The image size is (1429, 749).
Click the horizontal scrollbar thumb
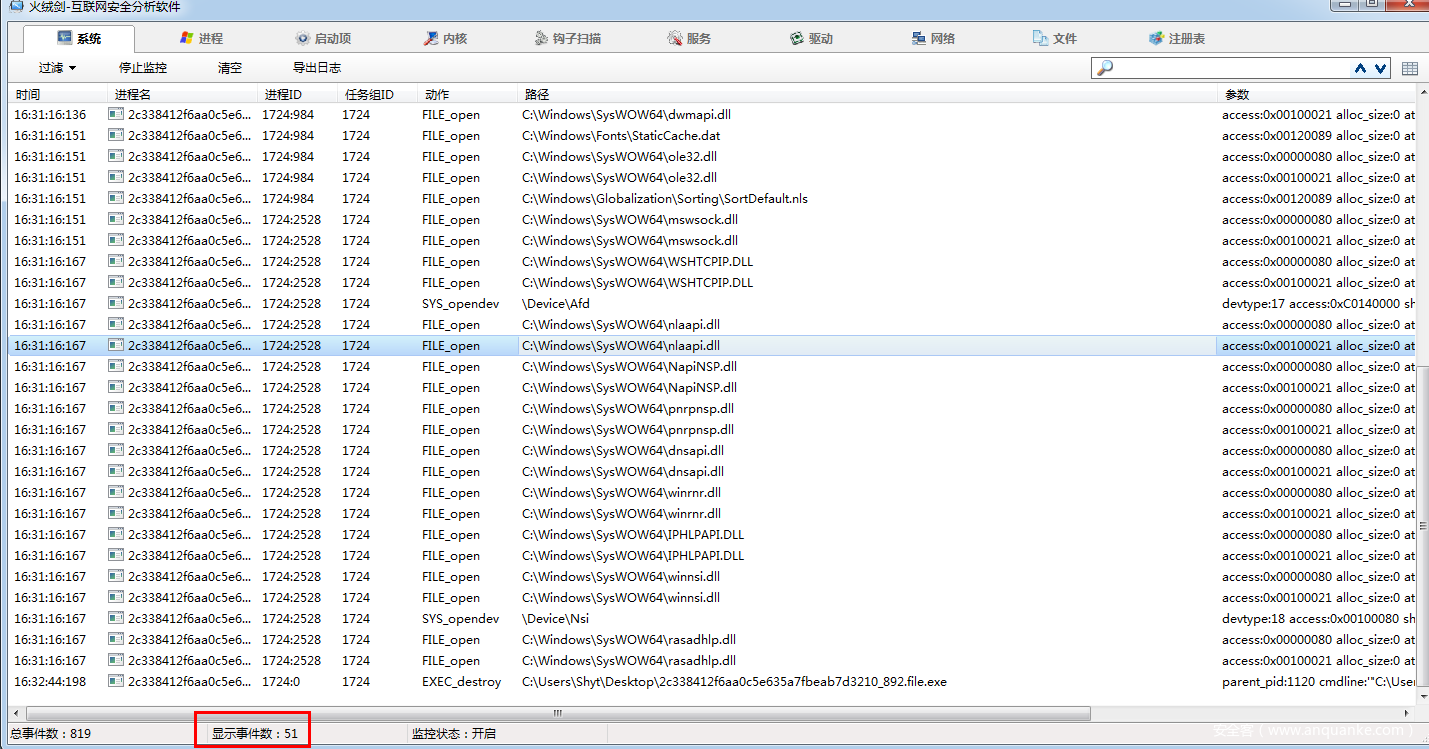point(556,714)
